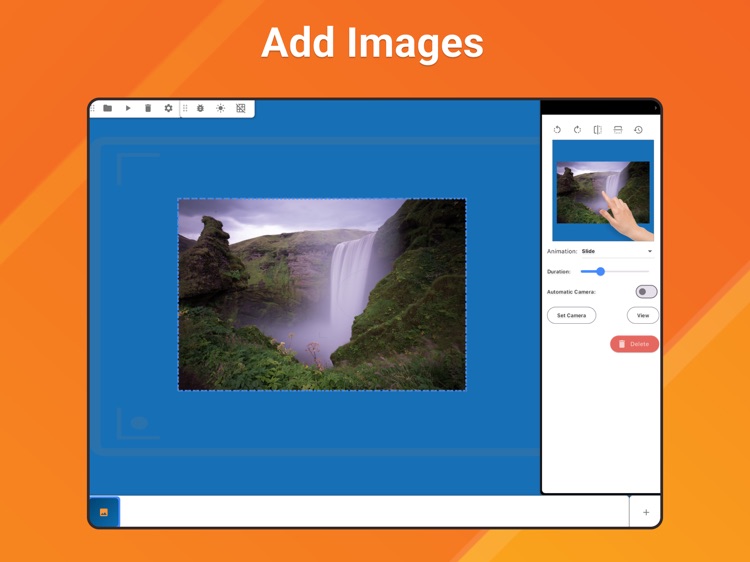Select the waterfall preview thumbnail
The image size is (750, 562).
coord(603,190)
